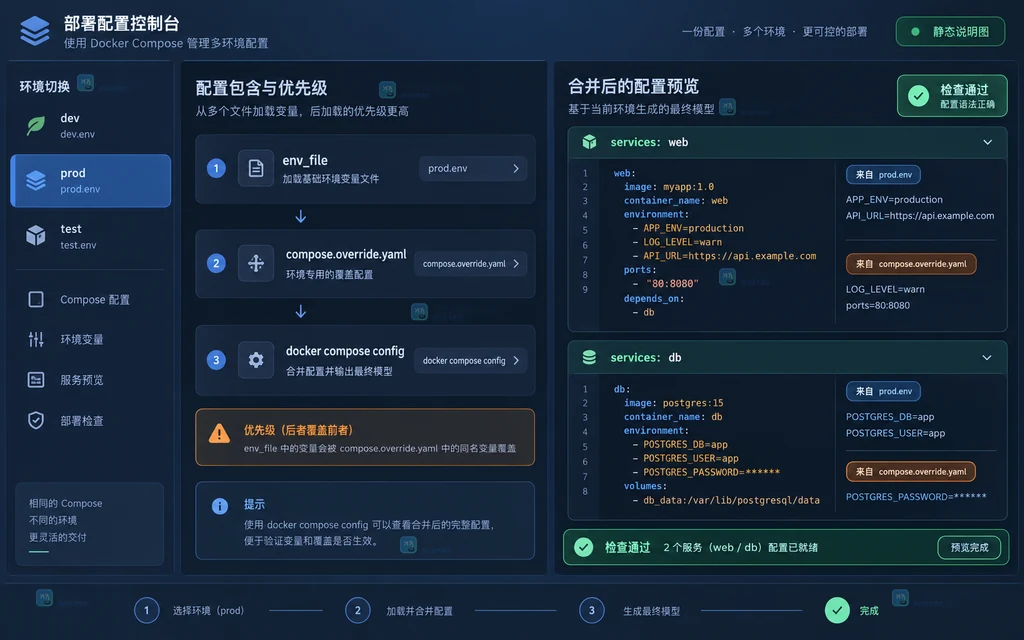Click POSTGRES_PASSWORD=****** in db sources panel
Viewport: 1024px width, 640px height.
tap(916, 496)
